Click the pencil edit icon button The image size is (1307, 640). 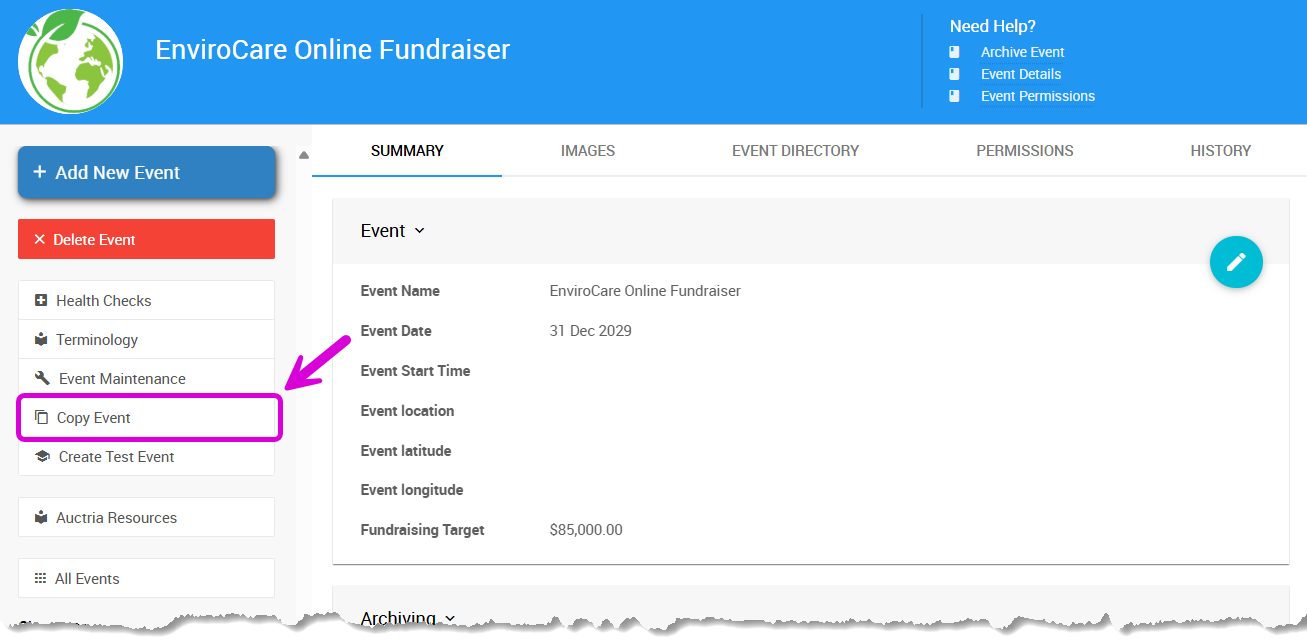click(1236, 262)
